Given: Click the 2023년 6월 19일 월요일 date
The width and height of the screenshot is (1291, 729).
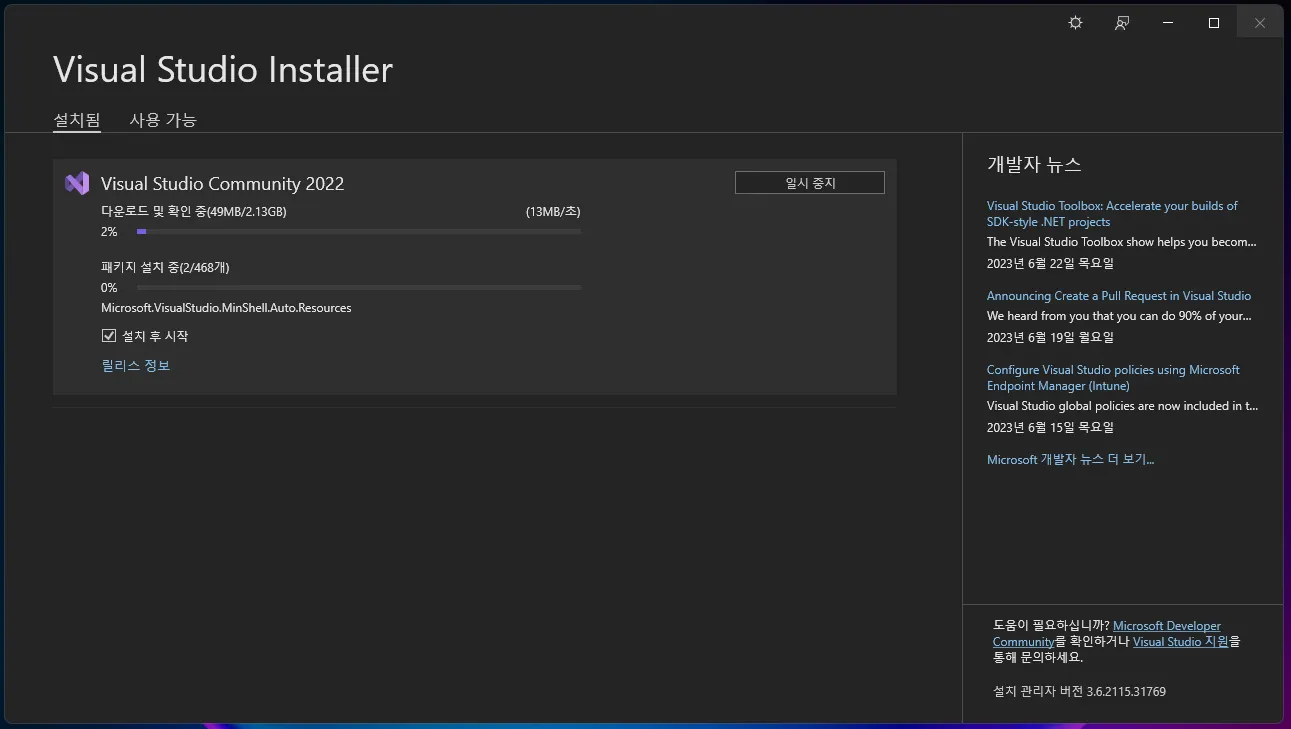Looking at the screenshot, I should (x=1050, y=337).
